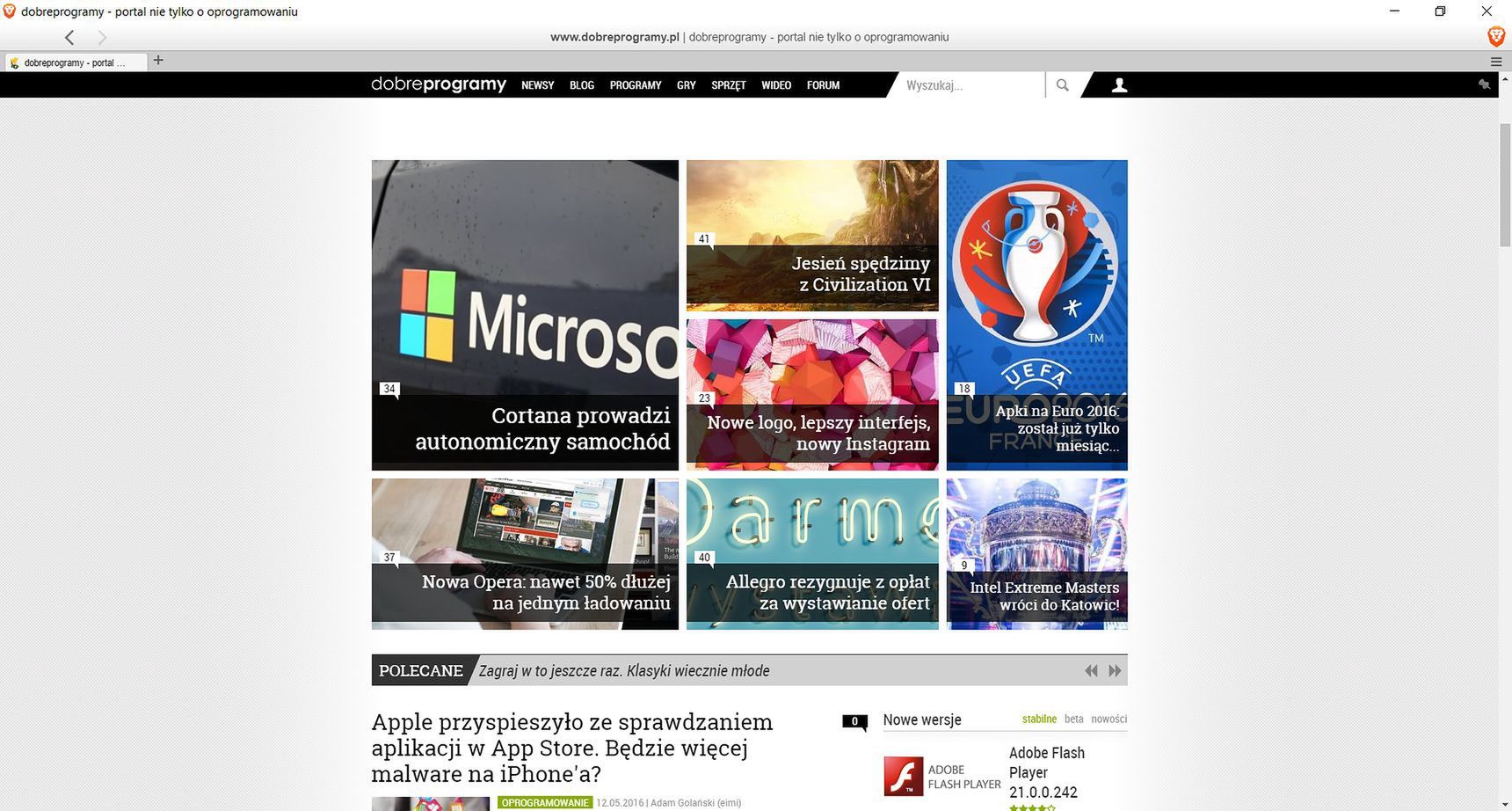Click the browser forward arrow
Screen dimensions: 1512x811
click(x=101, y=37)
